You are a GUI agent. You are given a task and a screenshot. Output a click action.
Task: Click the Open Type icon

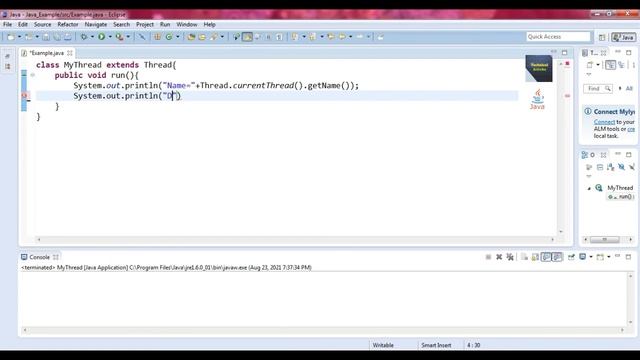point(191,37)
